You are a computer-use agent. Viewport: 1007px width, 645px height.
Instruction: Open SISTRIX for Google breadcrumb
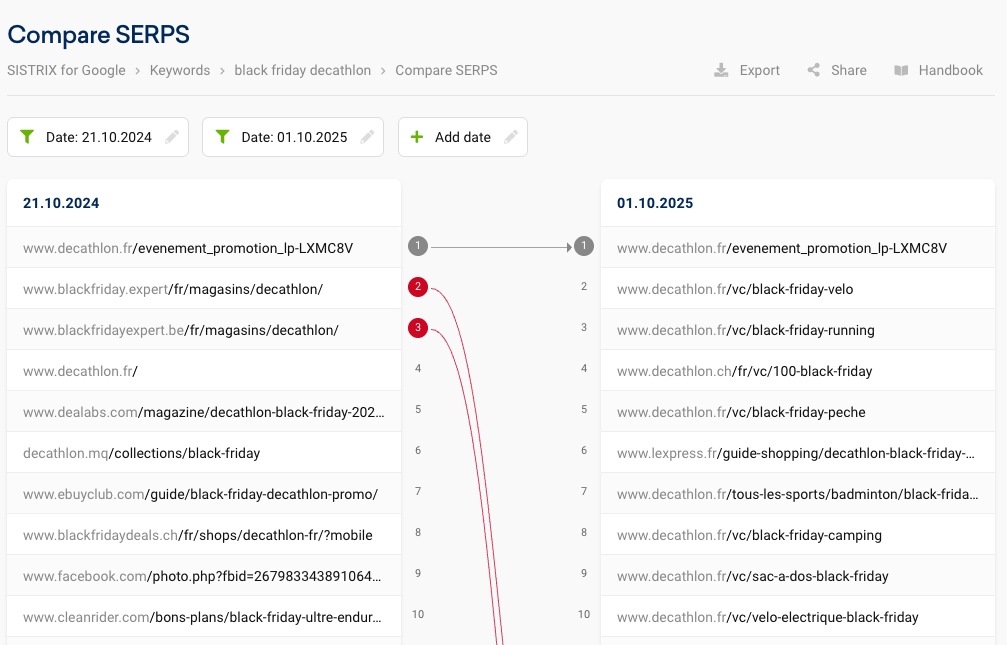click(66, 70)
